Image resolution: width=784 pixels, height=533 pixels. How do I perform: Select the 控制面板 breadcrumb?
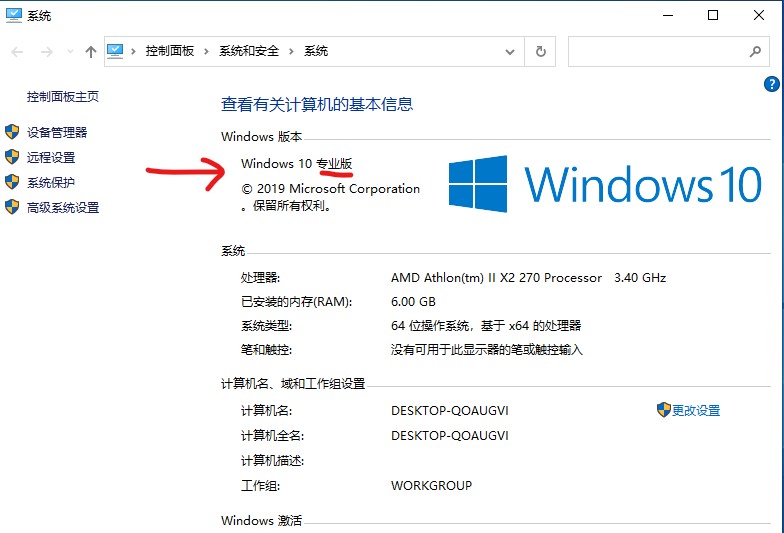click(x=170, y=51)
